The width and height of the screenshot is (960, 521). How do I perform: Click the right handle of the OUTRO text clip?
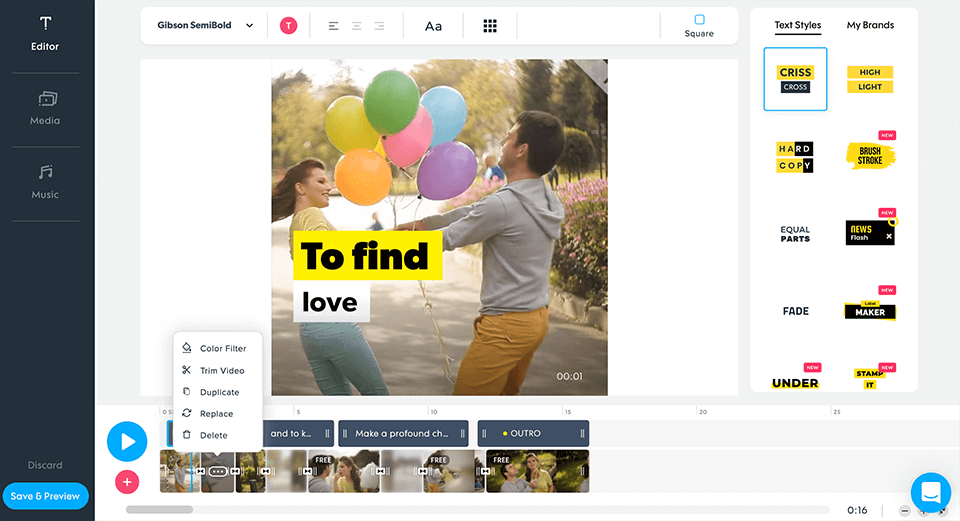click(x=582, y=433)
